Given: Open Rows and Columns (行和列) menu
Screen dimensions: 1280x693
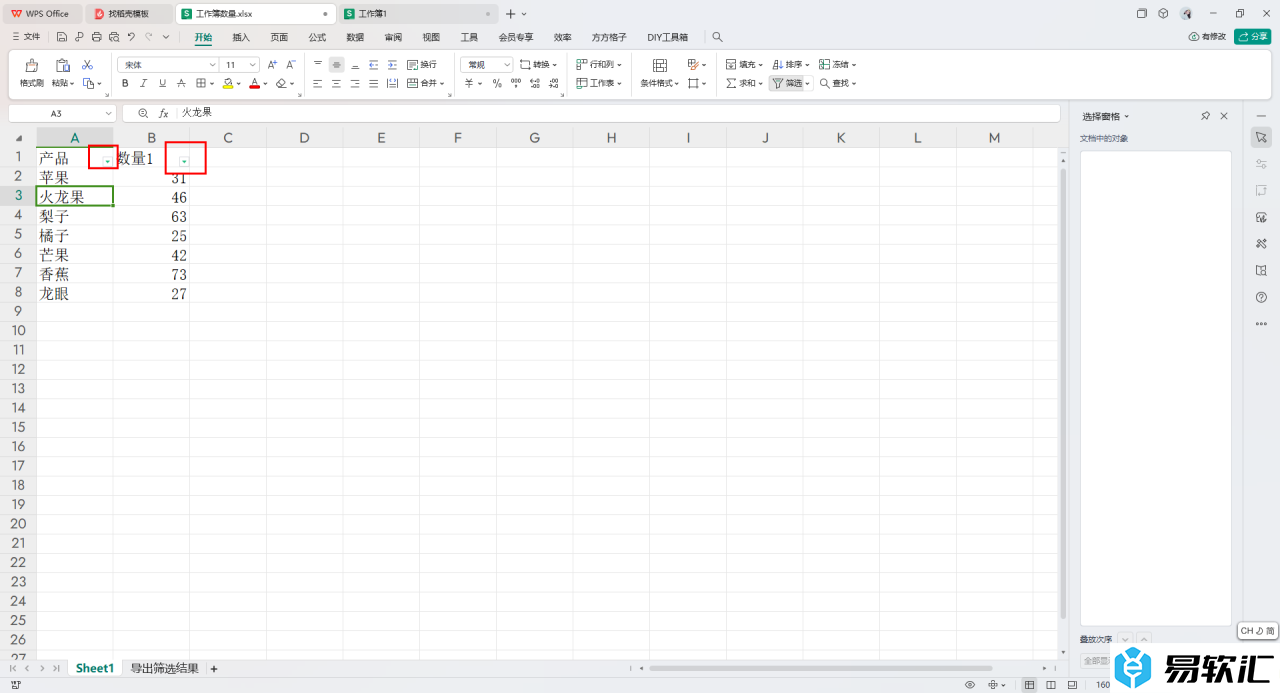Looking at the screenshot, I should coord(599,64).
